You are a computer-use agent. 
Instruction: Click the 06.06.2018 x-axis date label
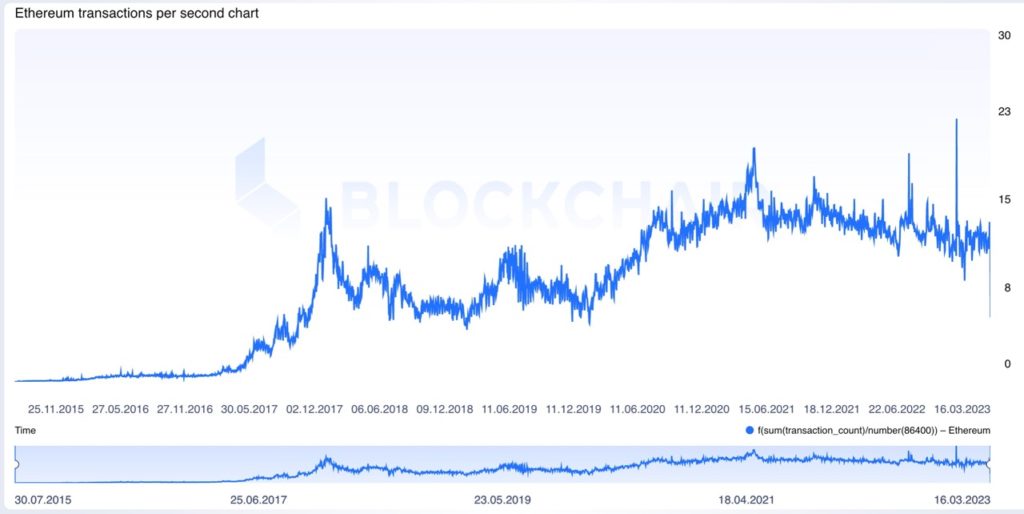tap(379, 410)
